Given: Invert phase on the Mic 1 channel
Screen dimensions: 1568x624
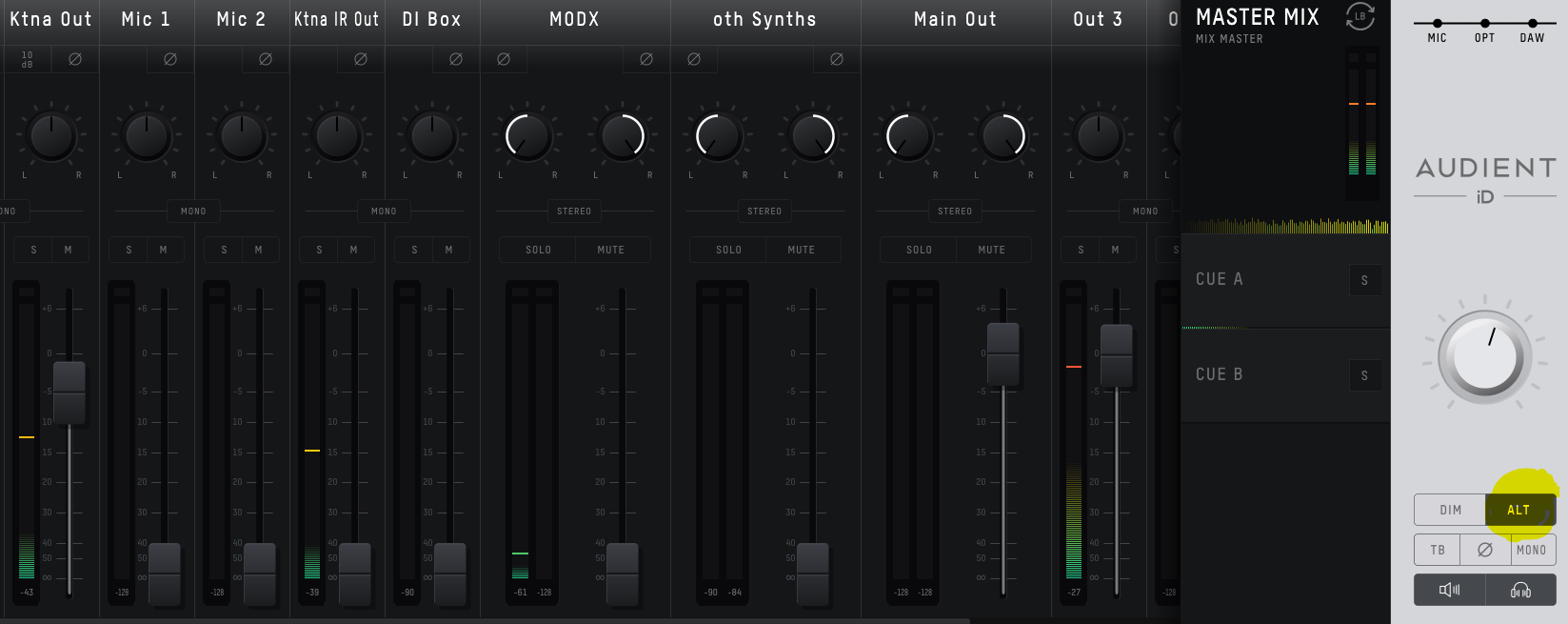Looking at the screenshot, I should pos(170,59).
